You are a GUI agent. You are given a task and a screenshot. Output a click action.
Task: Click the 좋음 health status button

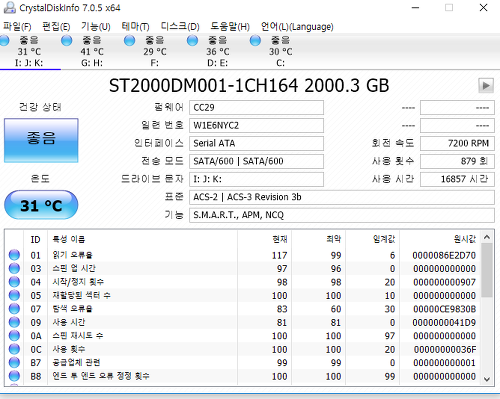coord(41,140)
